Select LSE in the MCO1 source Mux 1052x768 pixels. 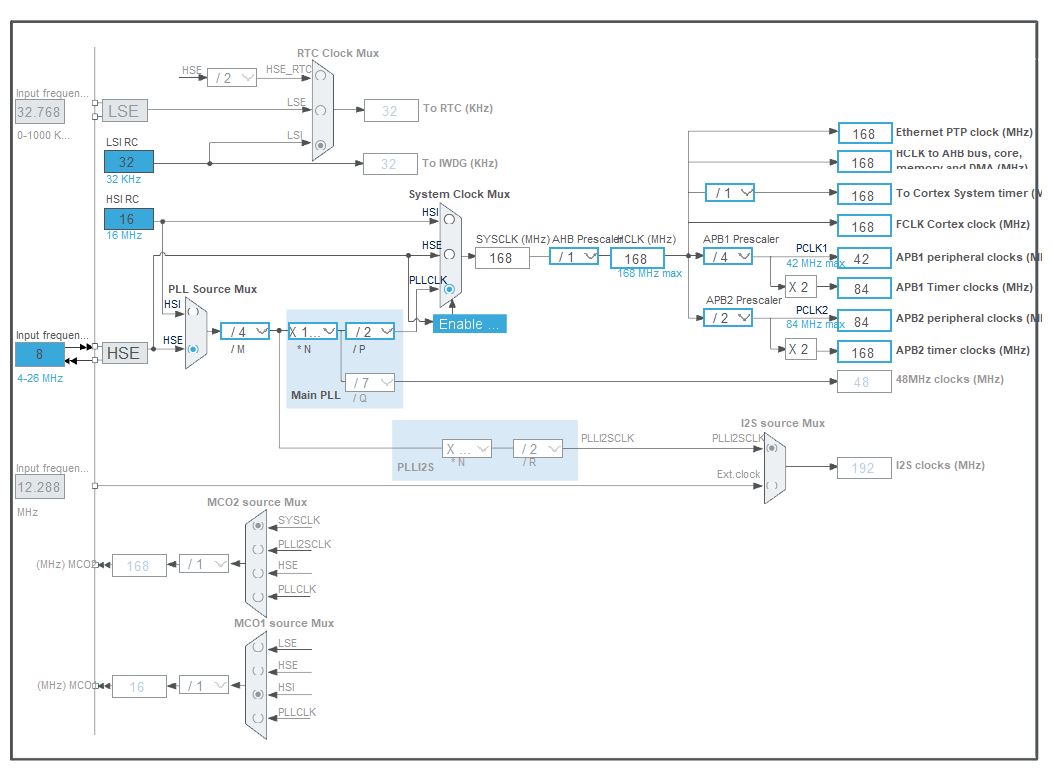(257, 647)
